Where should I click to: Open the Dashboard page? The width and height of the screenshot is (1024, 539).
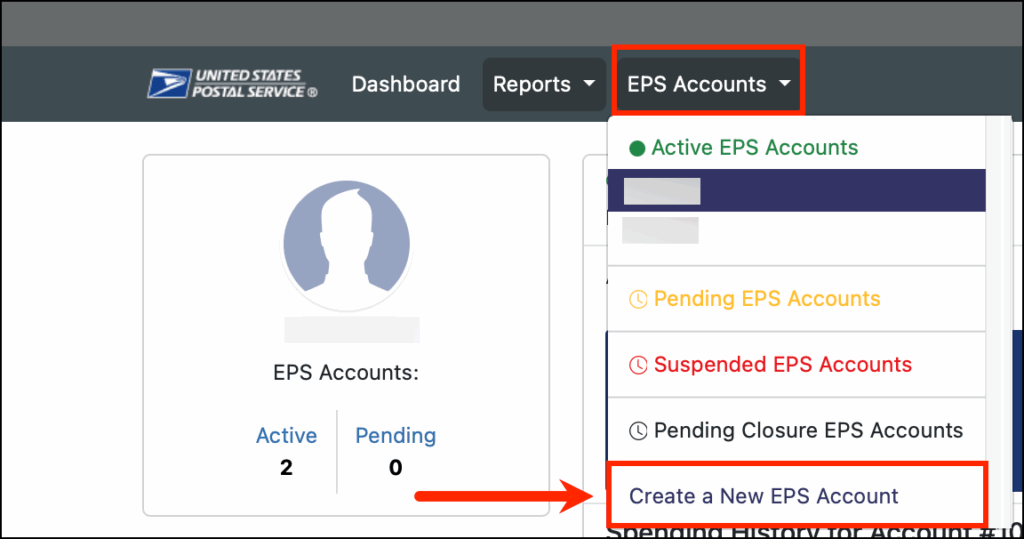[x=406, y=85]
